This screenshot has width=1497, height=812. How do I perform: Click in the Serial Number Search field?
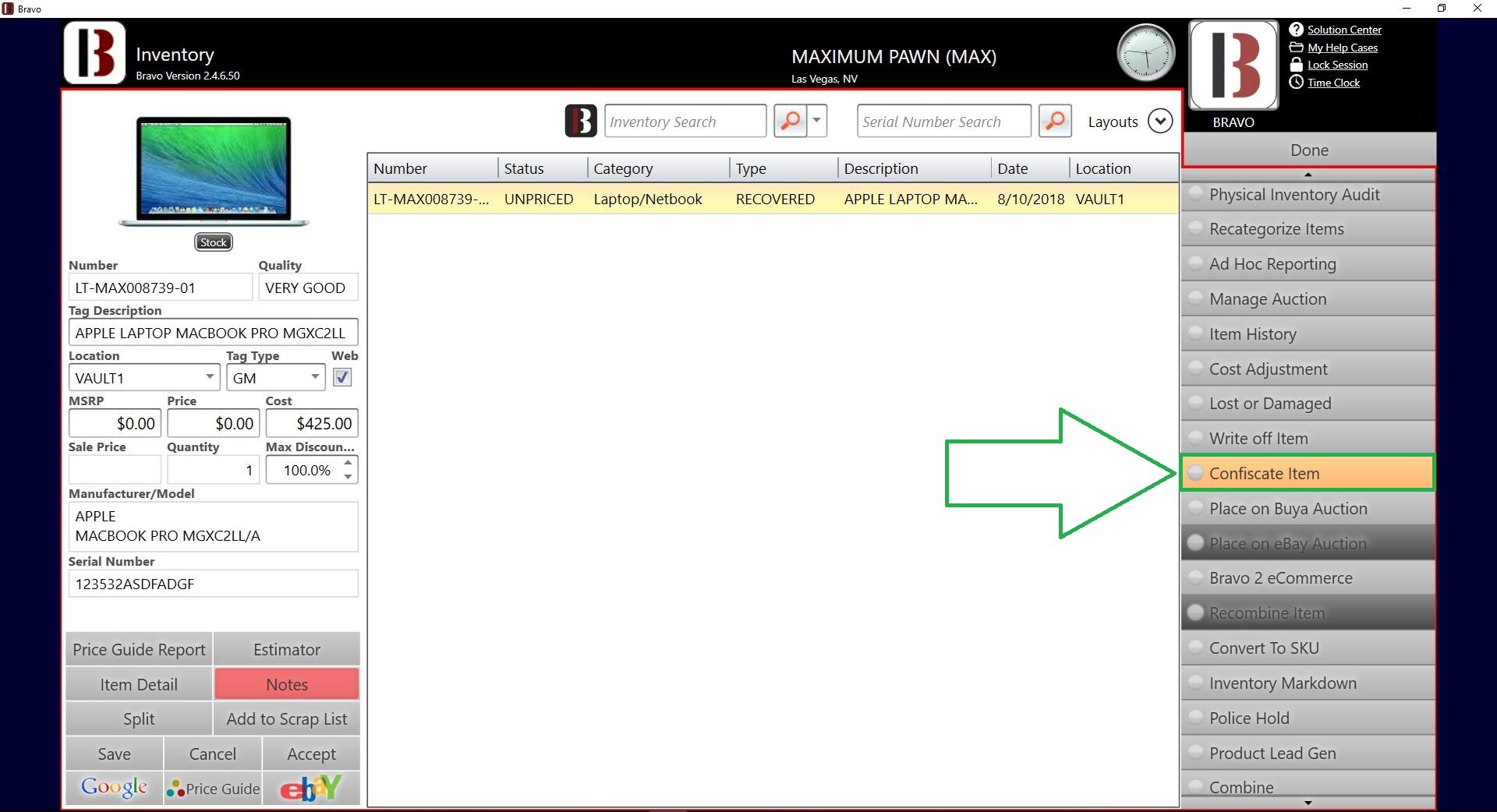coord(943,121)
